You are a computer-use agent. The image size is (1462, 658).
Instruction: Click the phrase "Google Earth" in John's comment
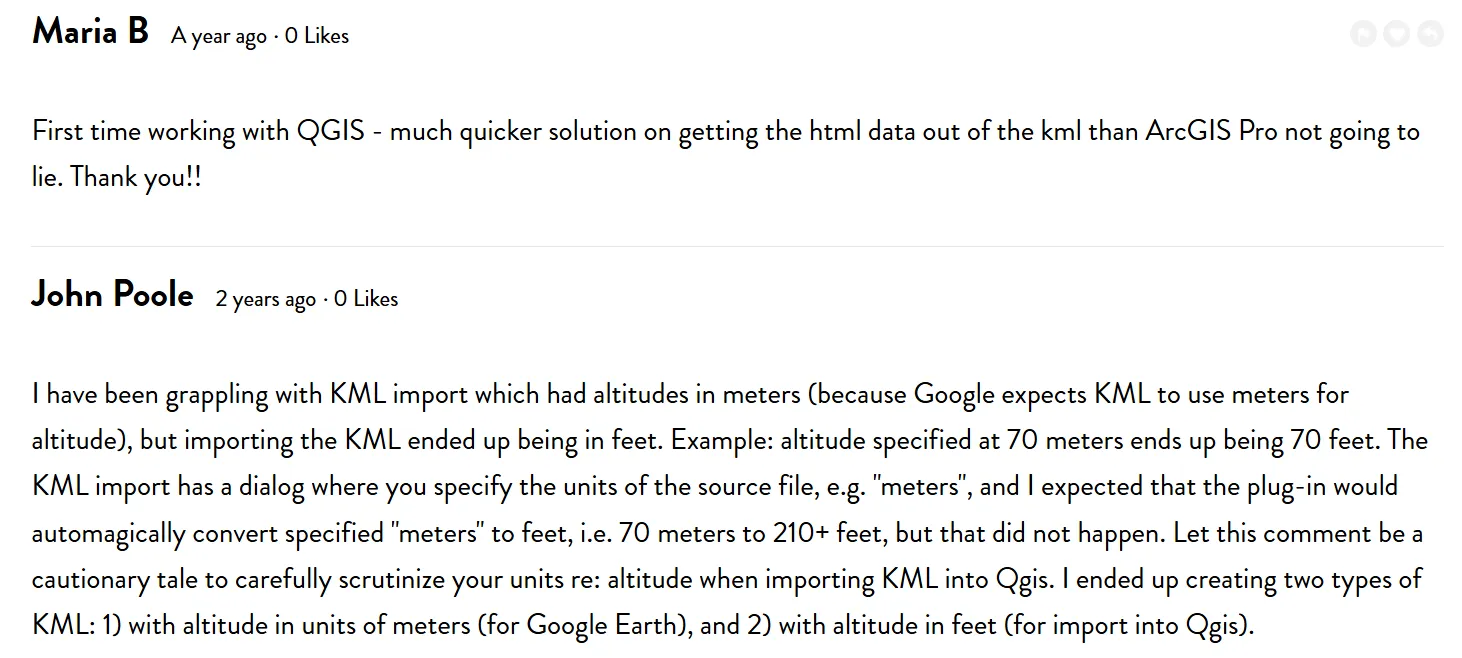point(600,627)
